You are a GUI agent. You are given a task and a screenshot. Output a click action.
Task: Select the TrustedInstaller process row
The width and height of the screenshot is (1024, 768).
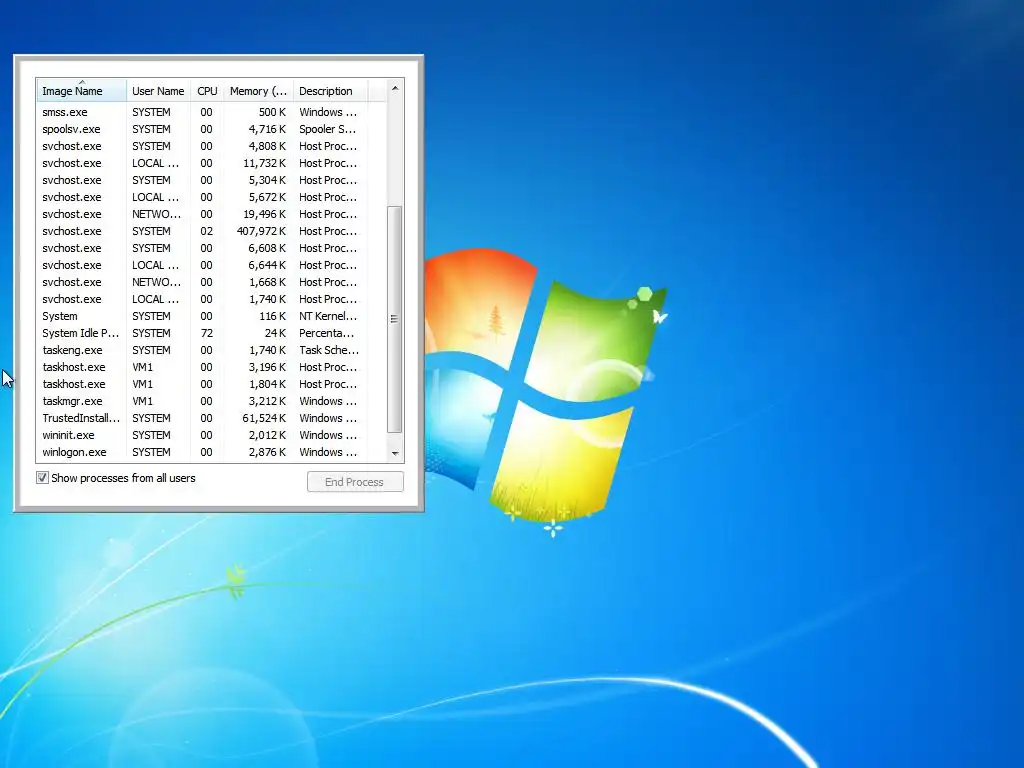(x=201, y=418)
